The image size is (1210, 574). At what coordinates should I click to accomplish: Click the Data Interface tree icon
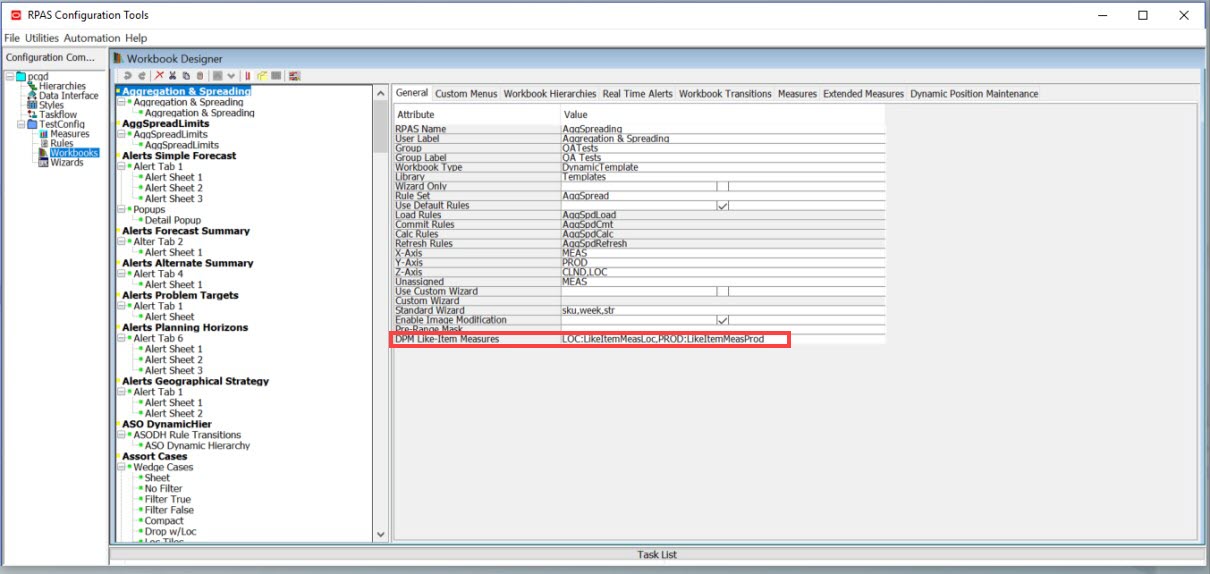32,95
